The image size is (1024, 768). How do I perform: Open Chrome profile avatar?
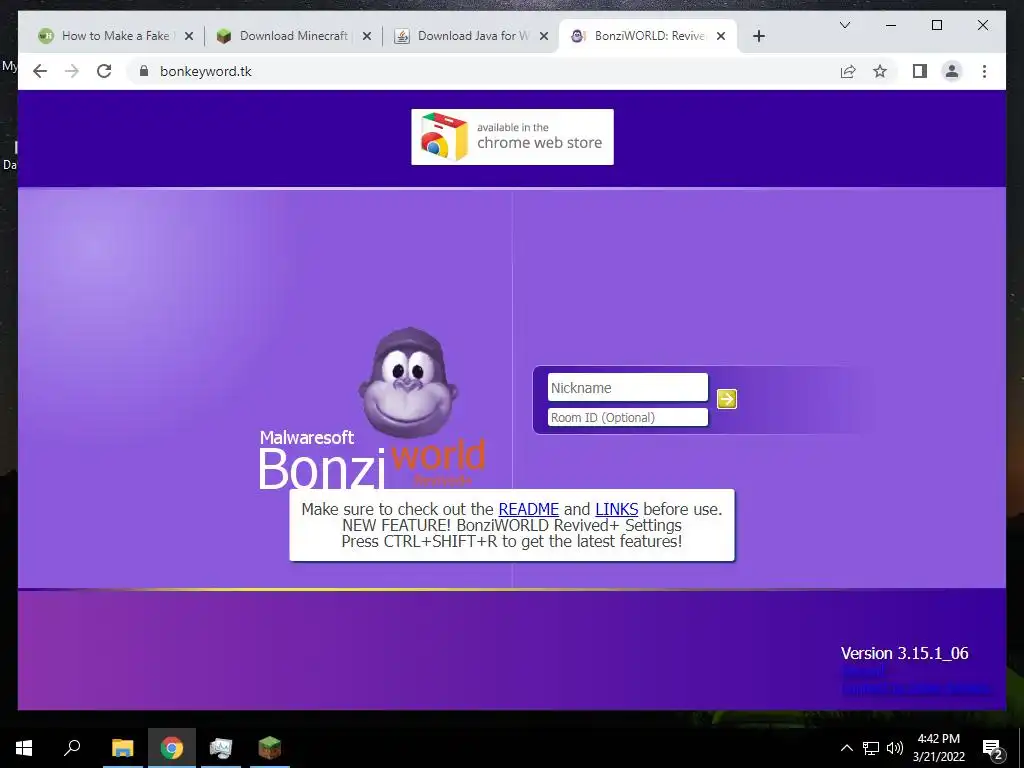(952, 71)
